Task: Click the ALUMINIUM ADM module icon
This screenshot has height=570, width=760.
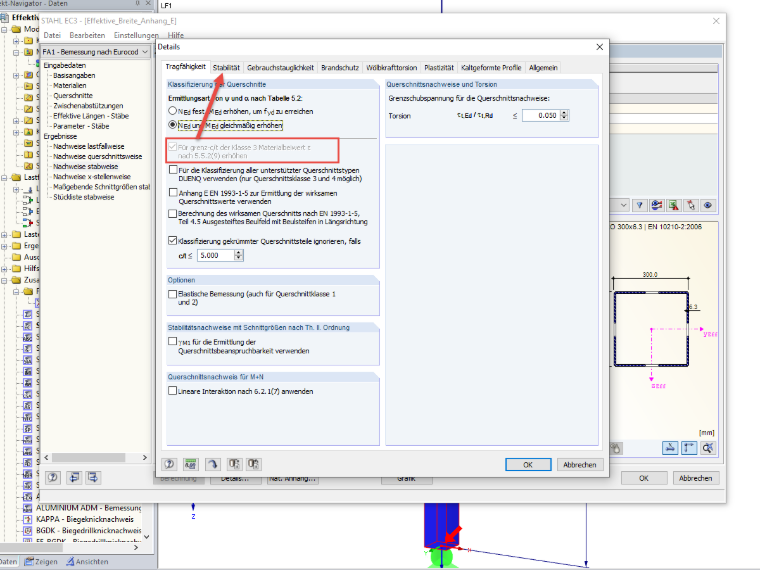Action: [28, 508]
